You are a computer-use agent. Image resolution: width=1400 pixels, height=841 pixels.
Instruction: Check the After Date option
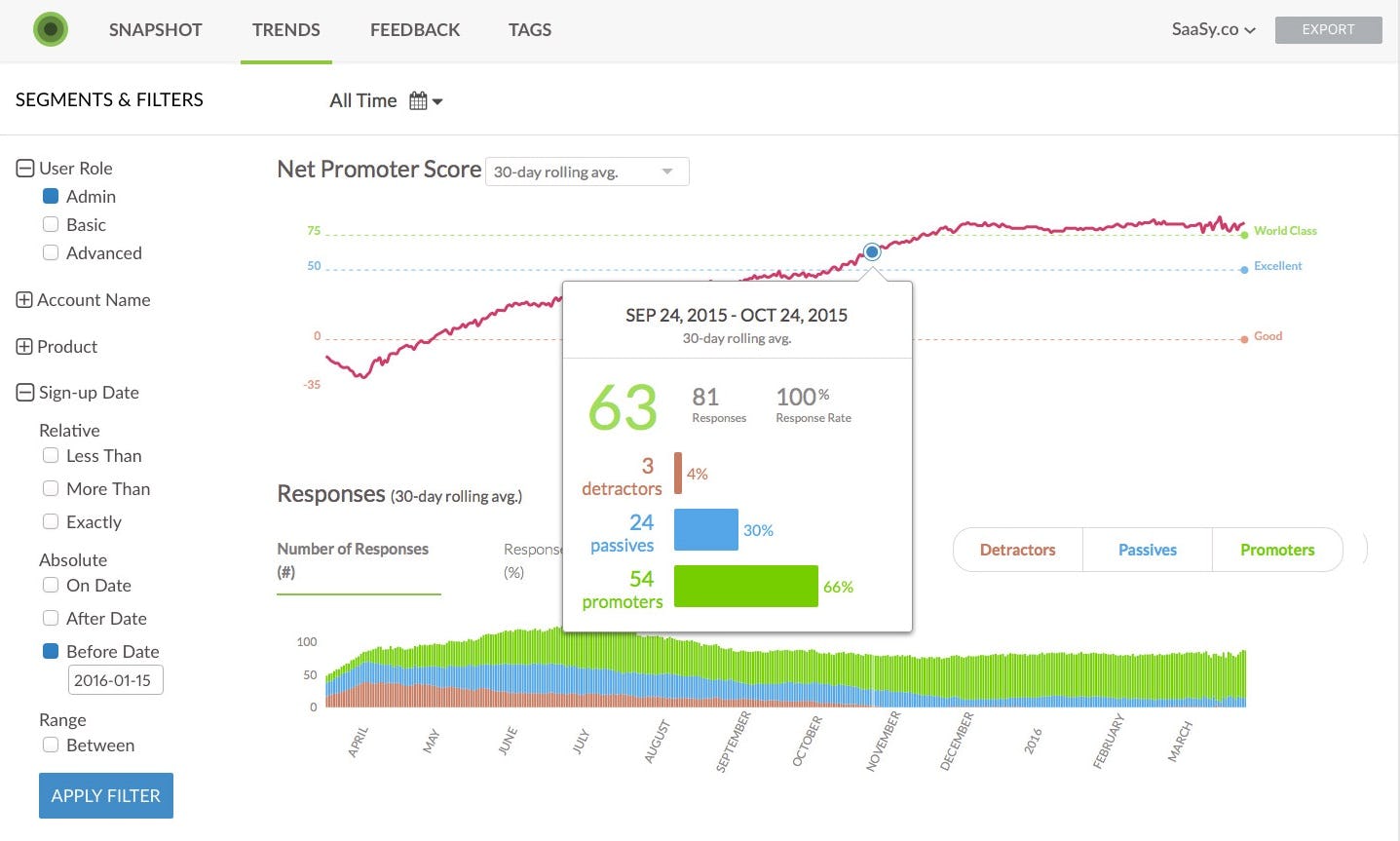click(51, 618)
